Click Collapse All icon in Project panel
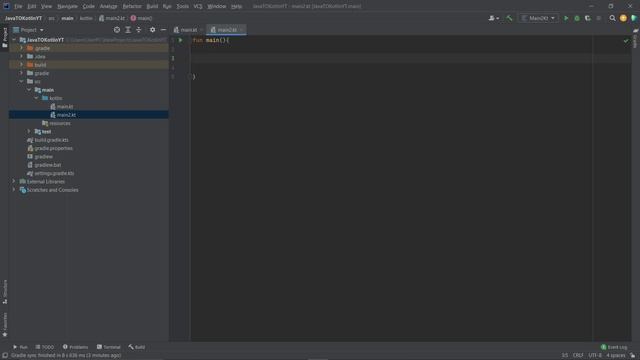Viewport: 640px width, 360px height. [138, 30]
